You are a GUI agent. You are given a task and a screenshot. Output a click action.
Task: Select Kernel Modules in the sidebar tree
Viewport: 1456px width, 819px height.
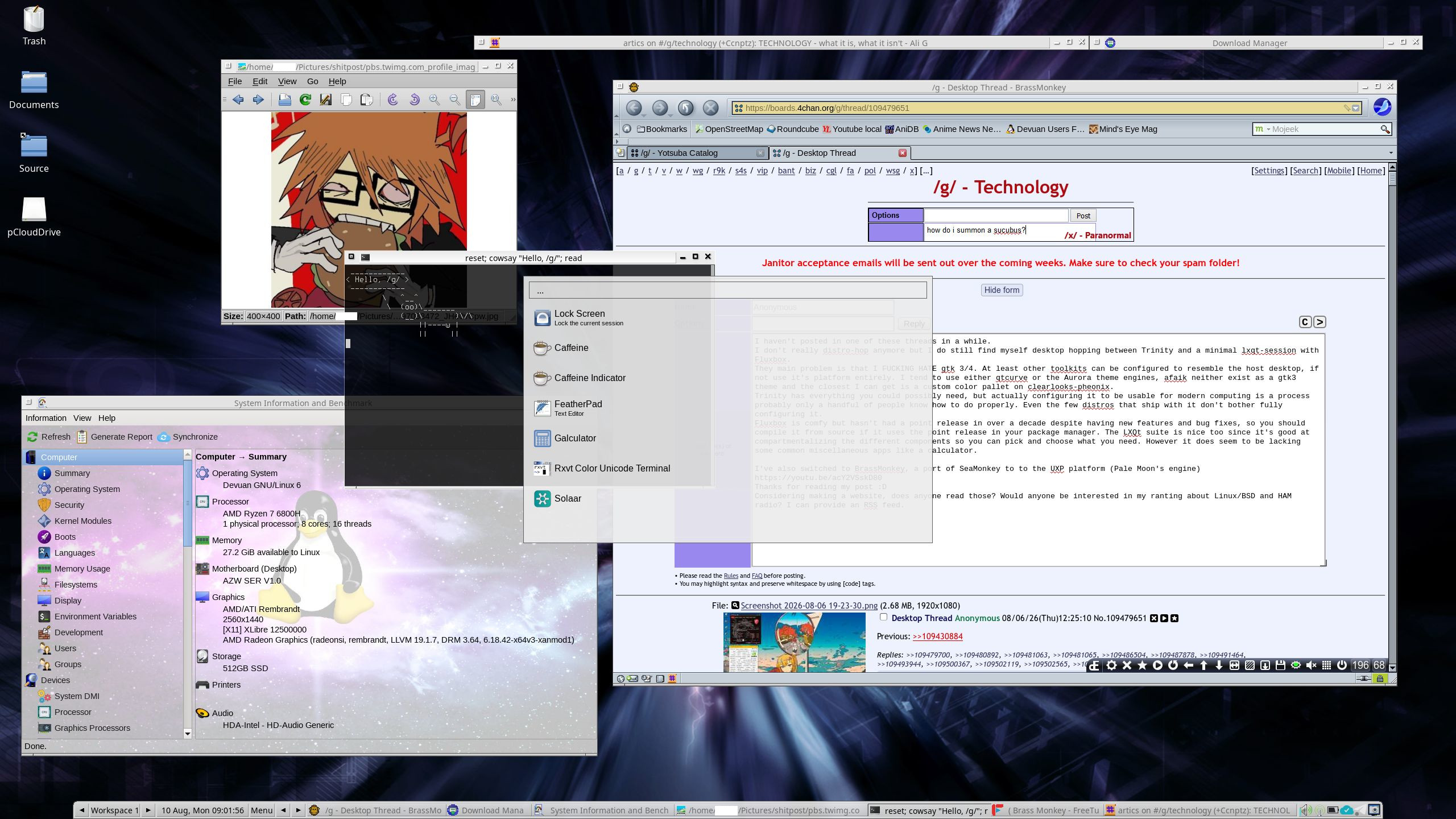(83, 521)
